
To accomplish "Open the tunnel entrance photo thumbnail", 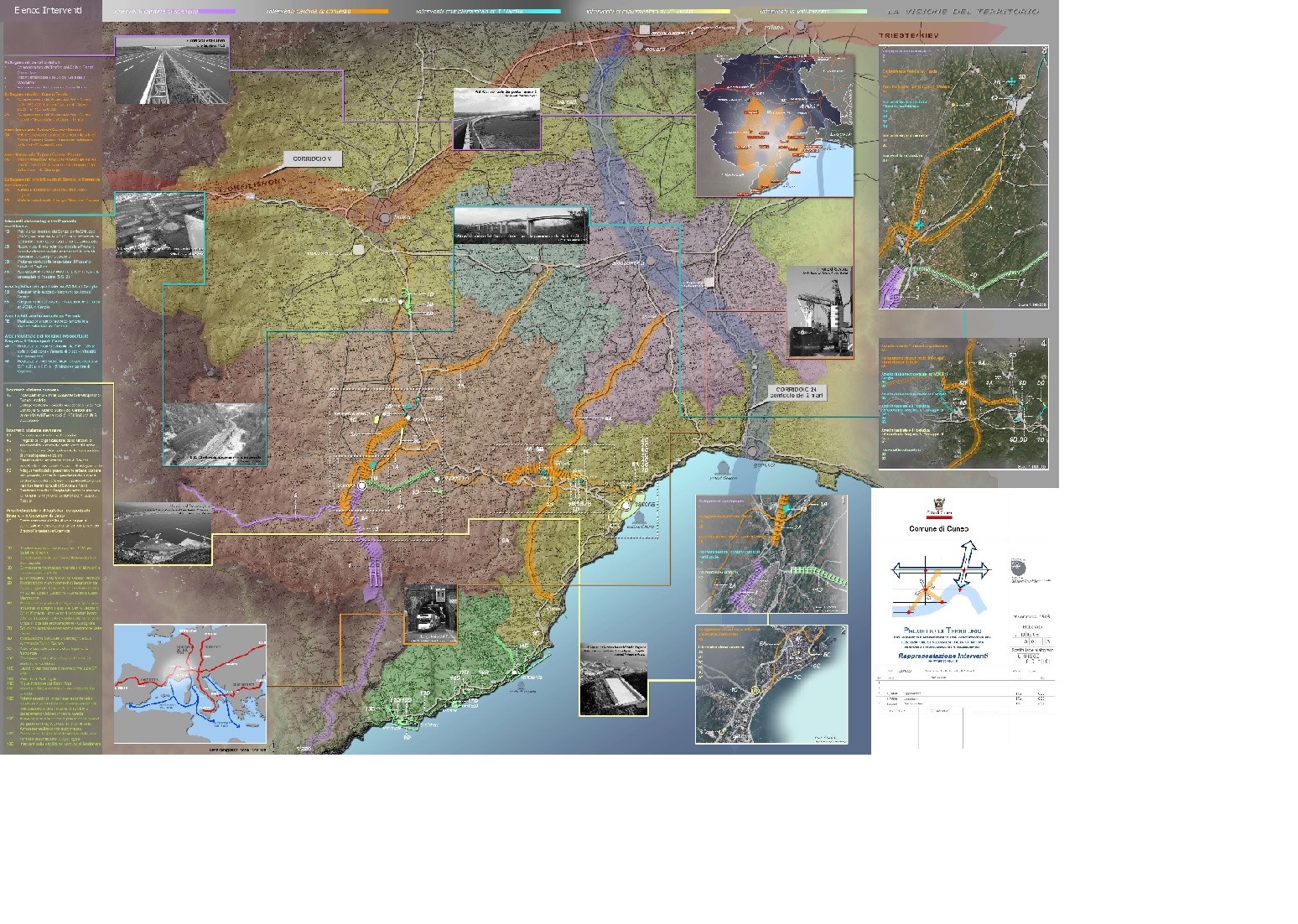I will pos(431,614).
